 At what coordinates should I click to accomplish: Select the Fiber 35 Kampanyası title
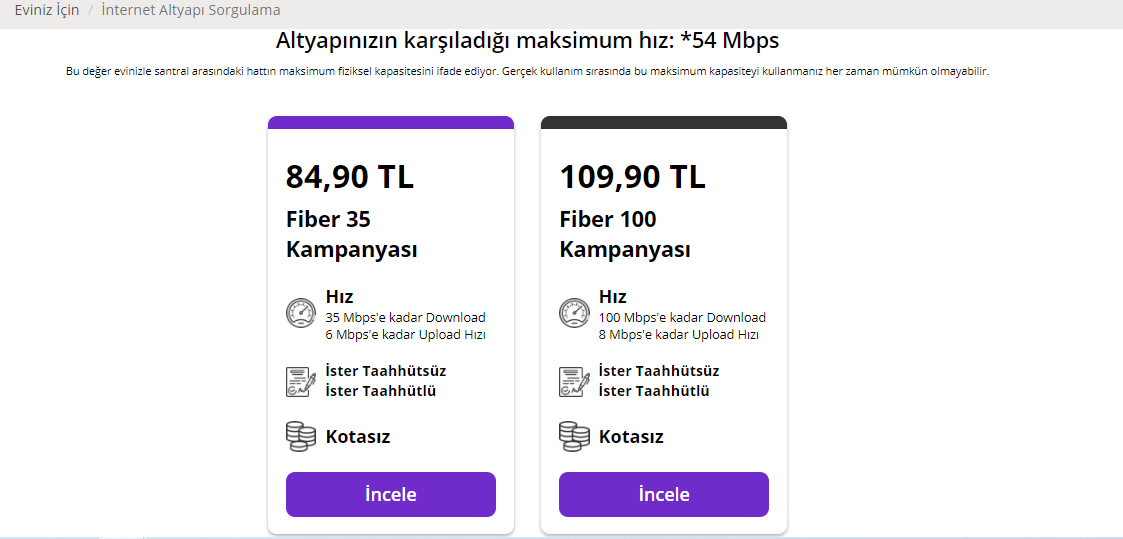[351, 234]
